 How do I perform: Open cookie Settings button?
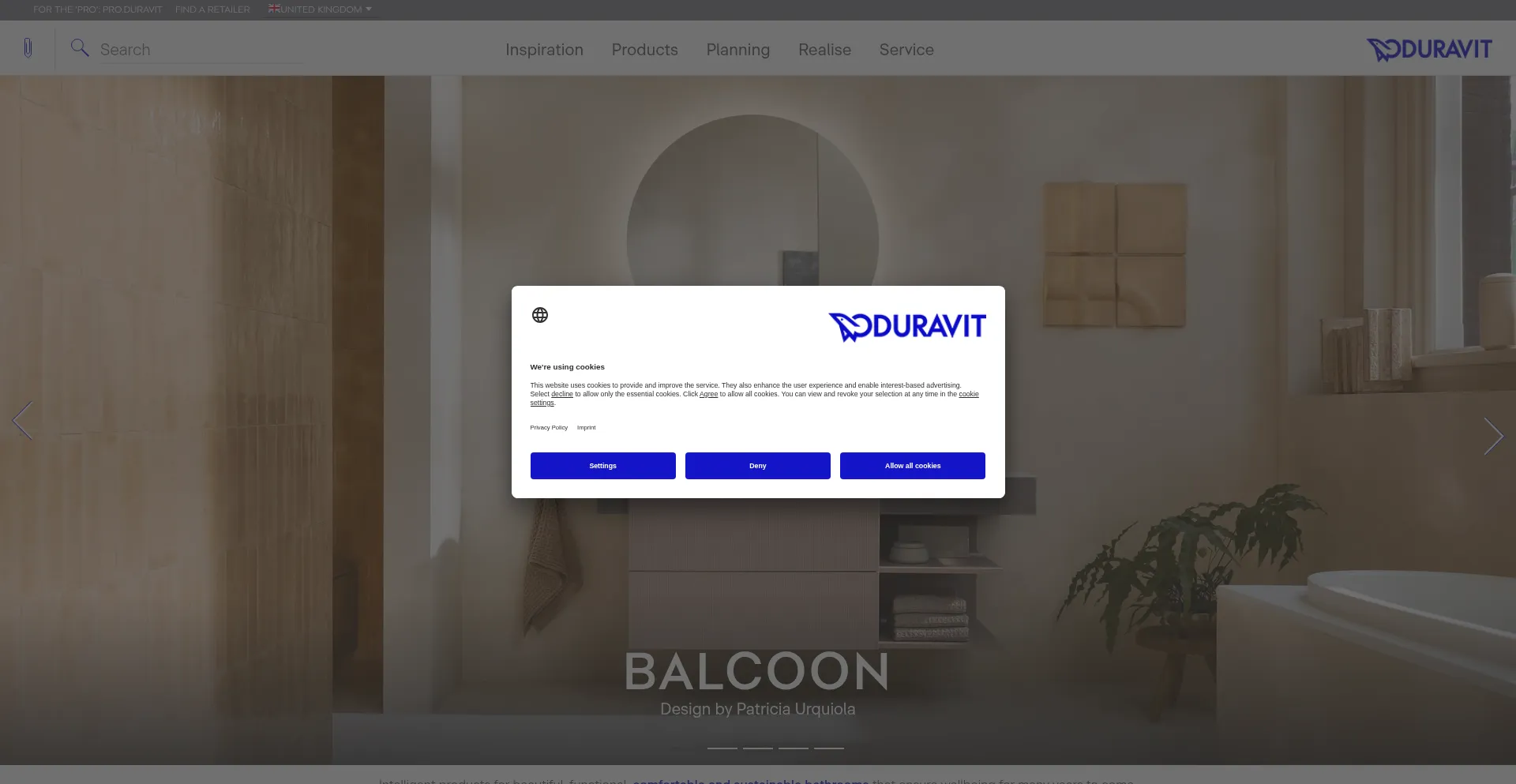pos(603,466)
